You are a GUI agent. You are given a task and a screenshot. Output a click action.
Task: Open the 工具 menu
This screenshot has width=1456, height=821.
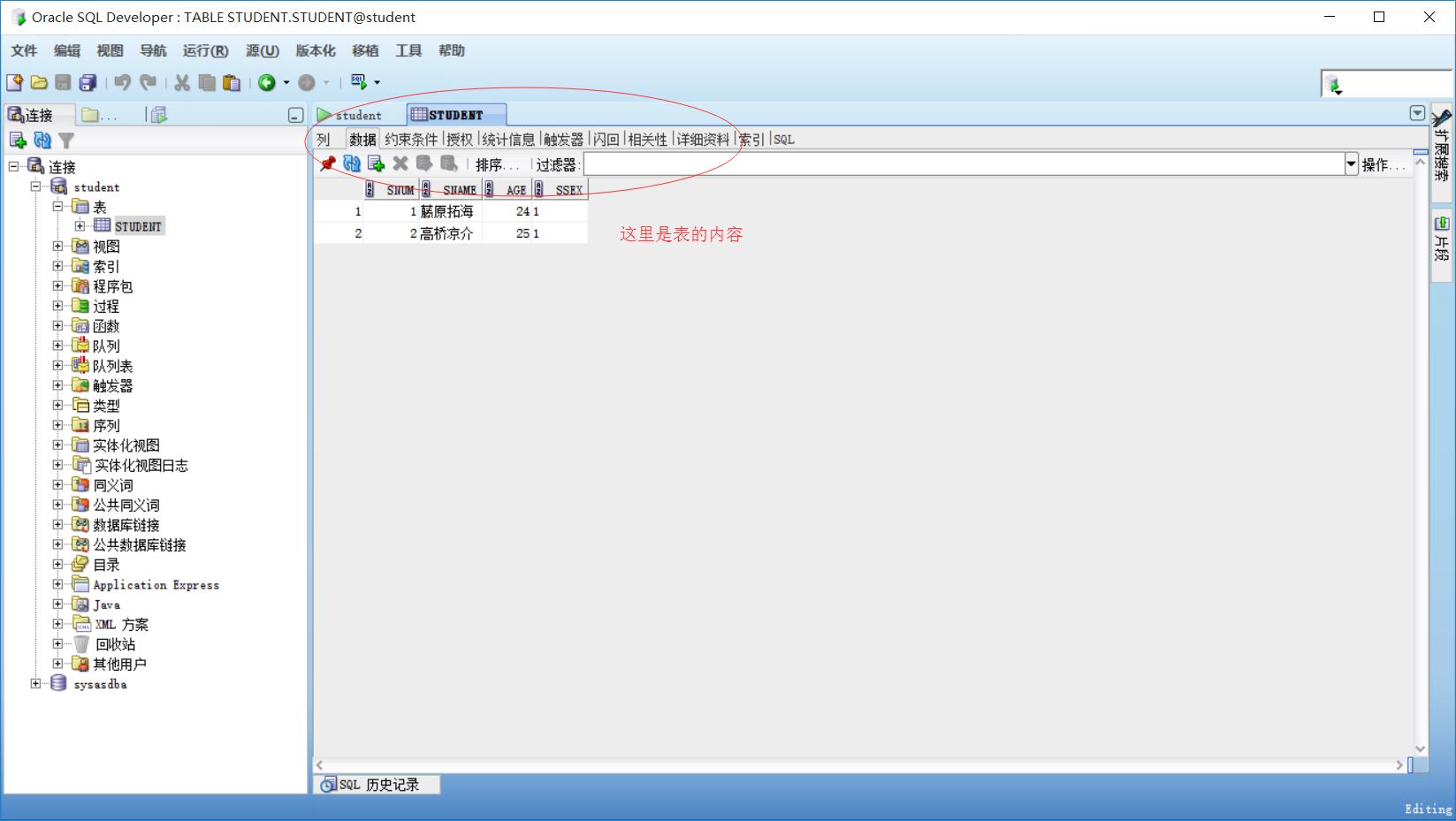click(x=408, y=50)
